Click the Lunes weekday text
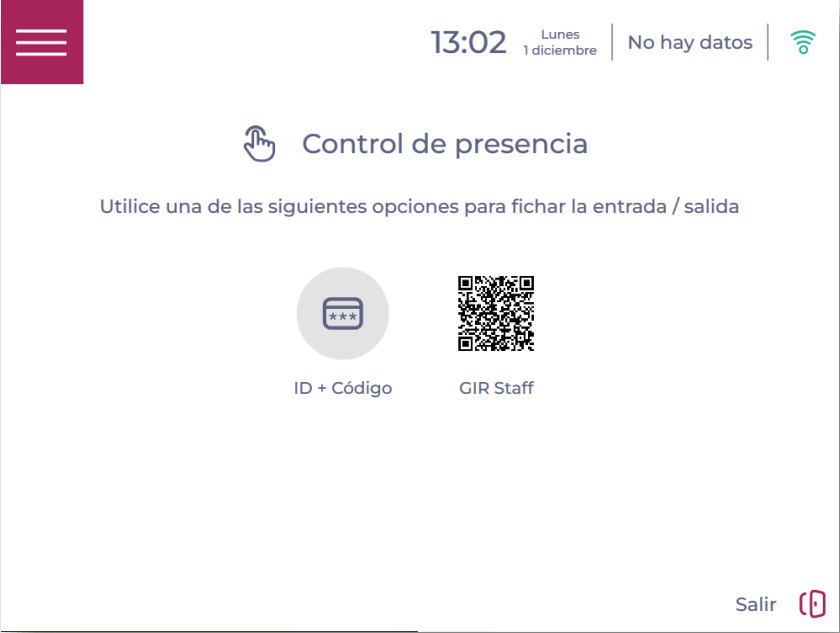 coord(560,34)
